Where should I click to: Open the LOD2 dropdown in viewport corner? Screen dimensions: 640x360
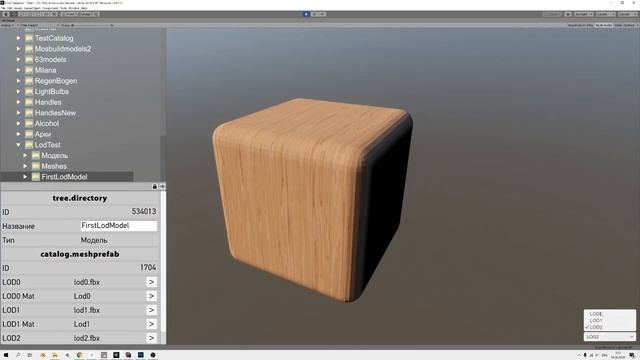(x=610, y=337)
